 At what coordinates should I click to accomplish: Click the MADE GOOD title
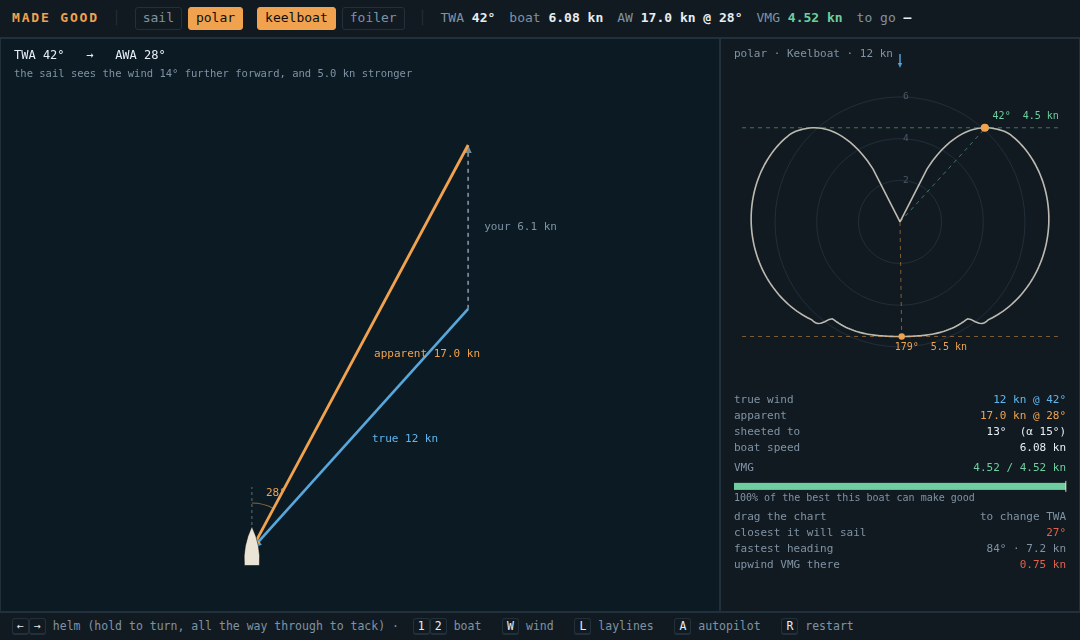[x=55, y=18]
